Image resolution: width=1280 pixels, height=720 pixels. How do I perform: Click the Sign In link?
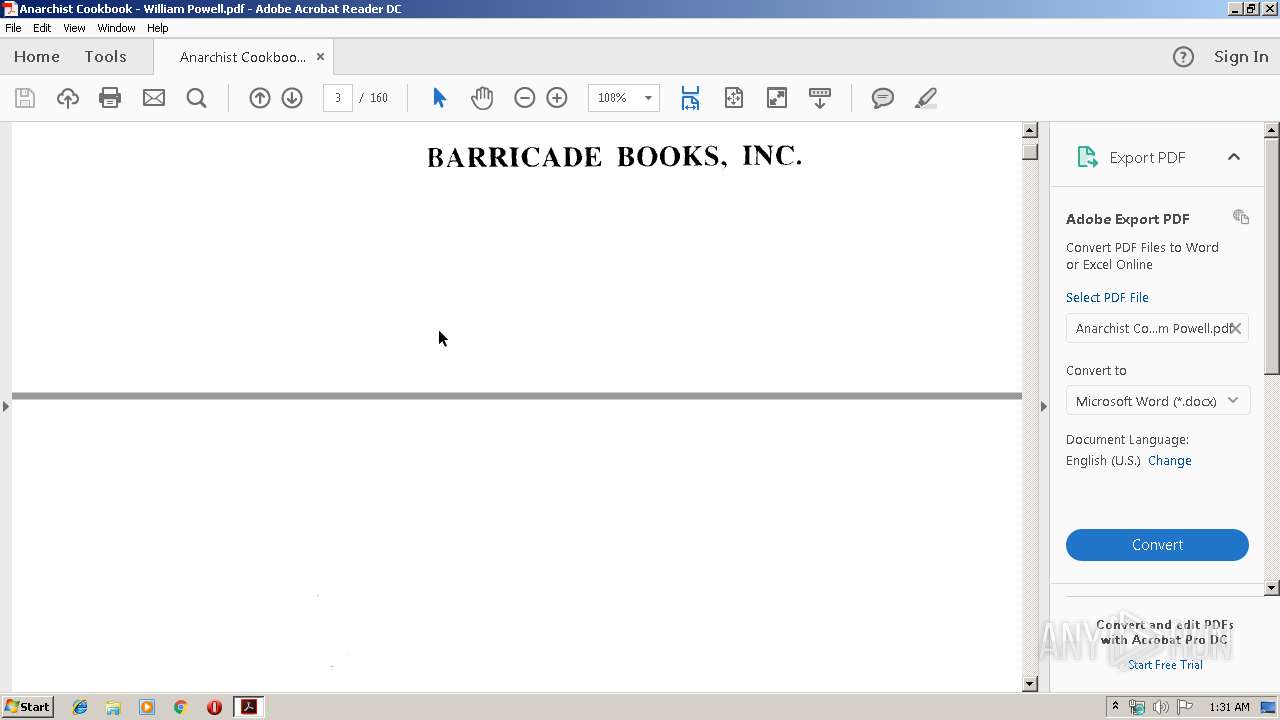pos(1241,57)
